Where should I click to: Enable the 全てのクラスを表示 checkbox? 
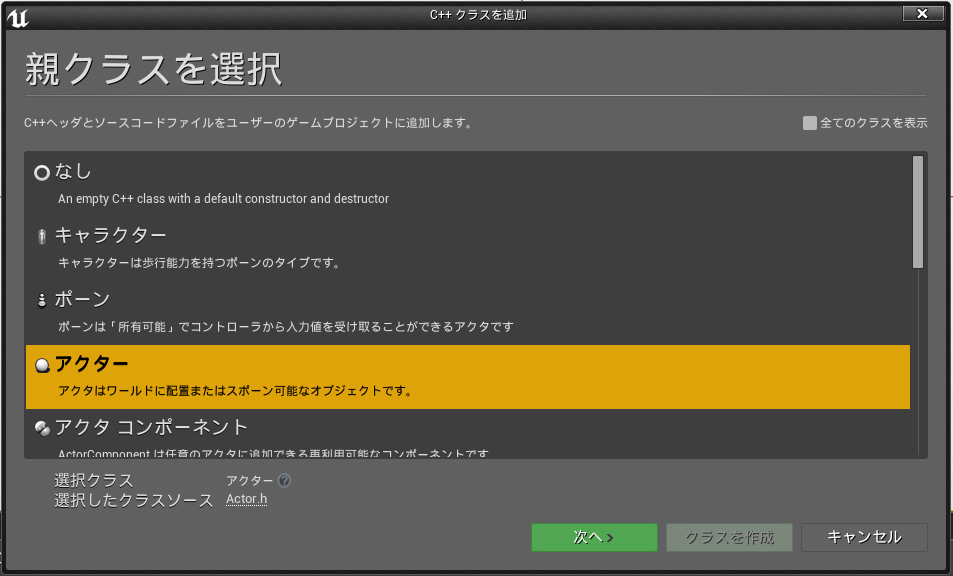(x=810, y=123)
